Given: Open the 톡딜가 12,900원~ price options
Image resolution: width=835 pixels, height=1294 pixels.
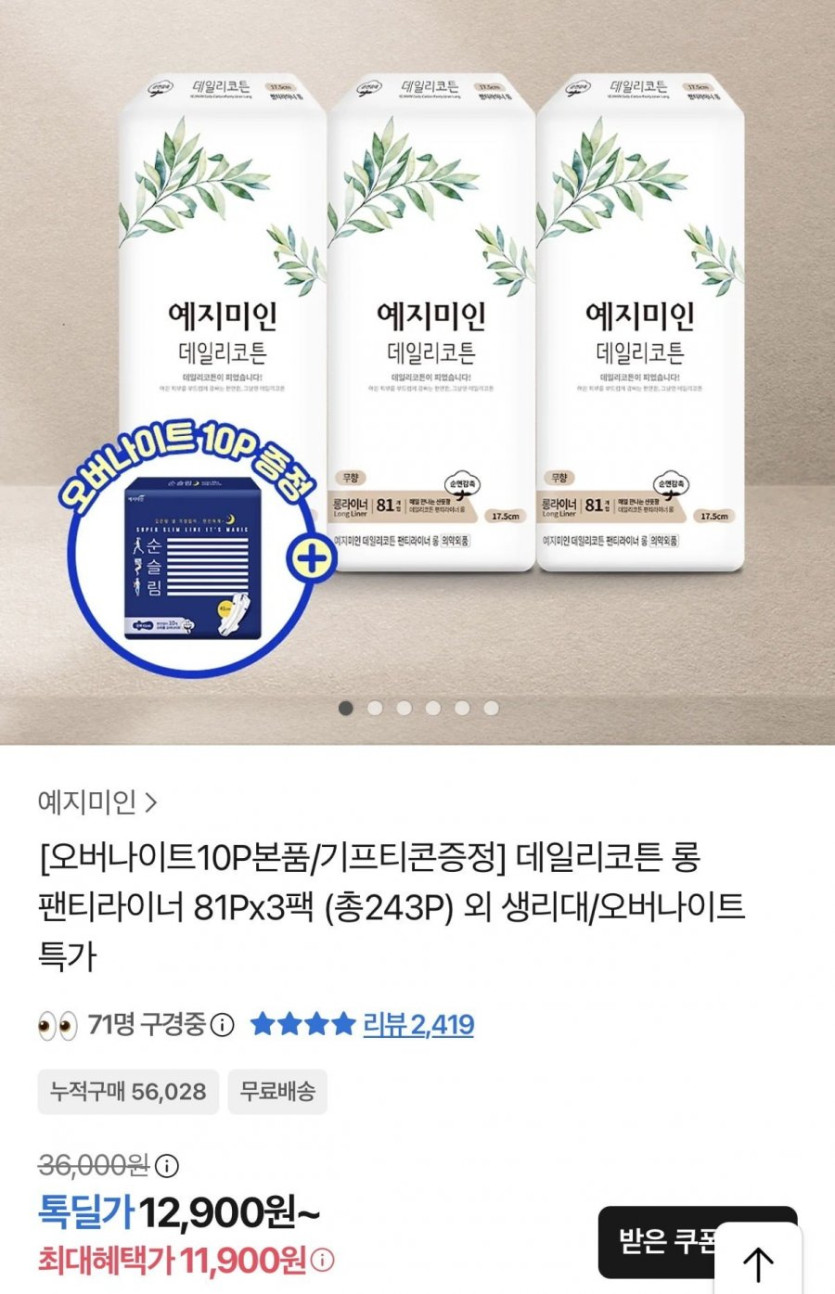Looking at the screenshot, I should [x=179, y=1214].
